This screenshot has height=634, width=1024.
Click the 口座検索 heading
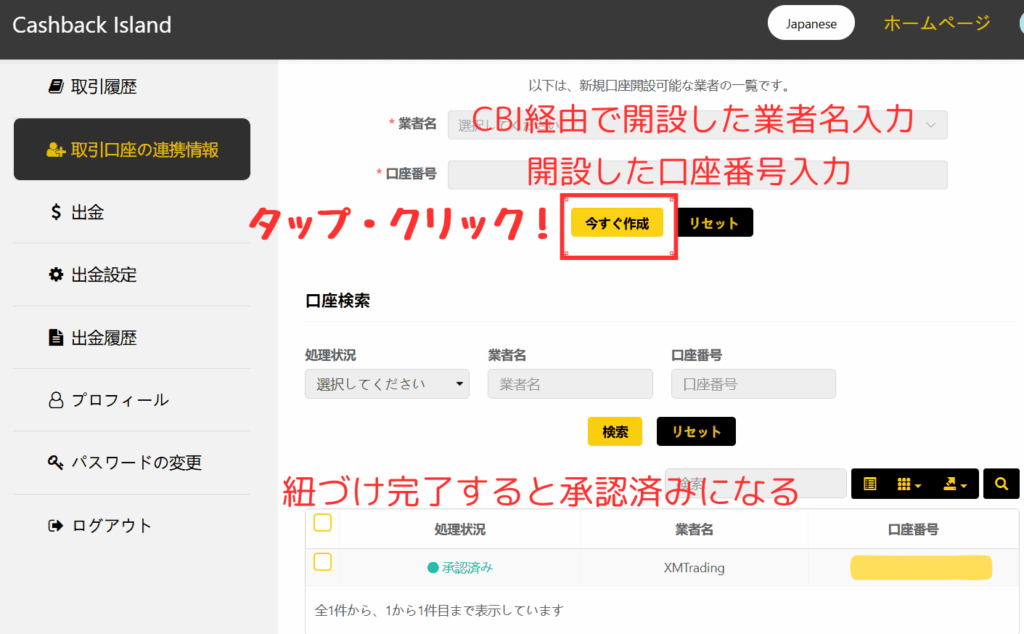click(x=338, y=301)
